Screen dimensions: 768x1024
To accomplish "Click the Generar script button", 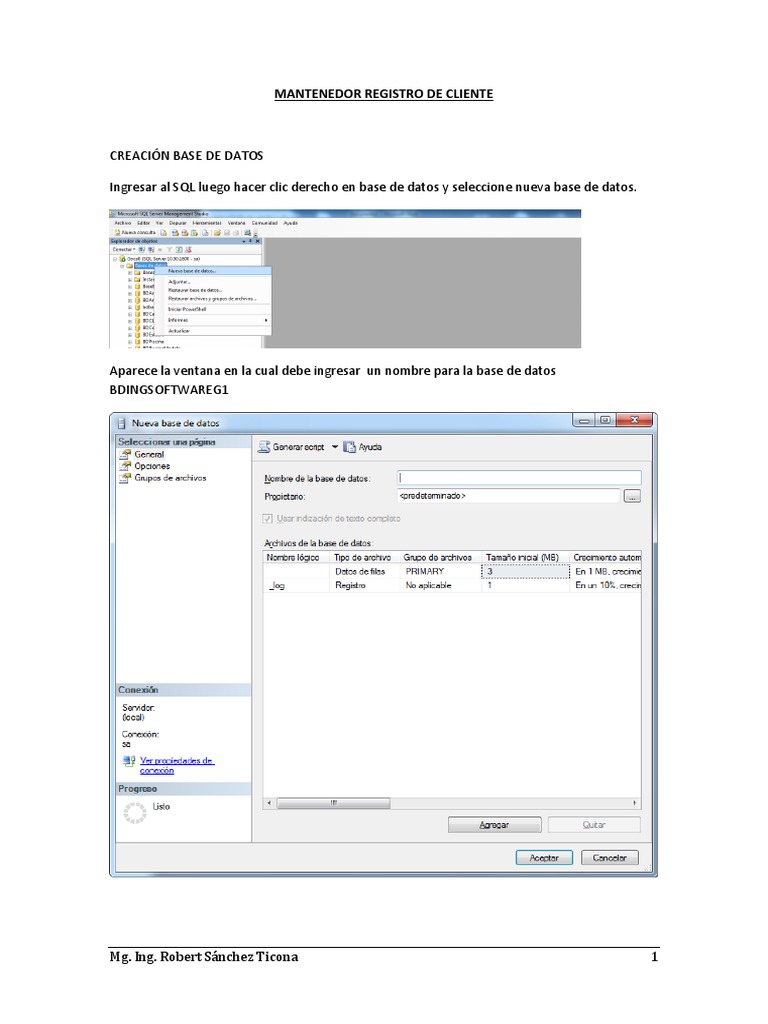I will [x=291, y=447].
